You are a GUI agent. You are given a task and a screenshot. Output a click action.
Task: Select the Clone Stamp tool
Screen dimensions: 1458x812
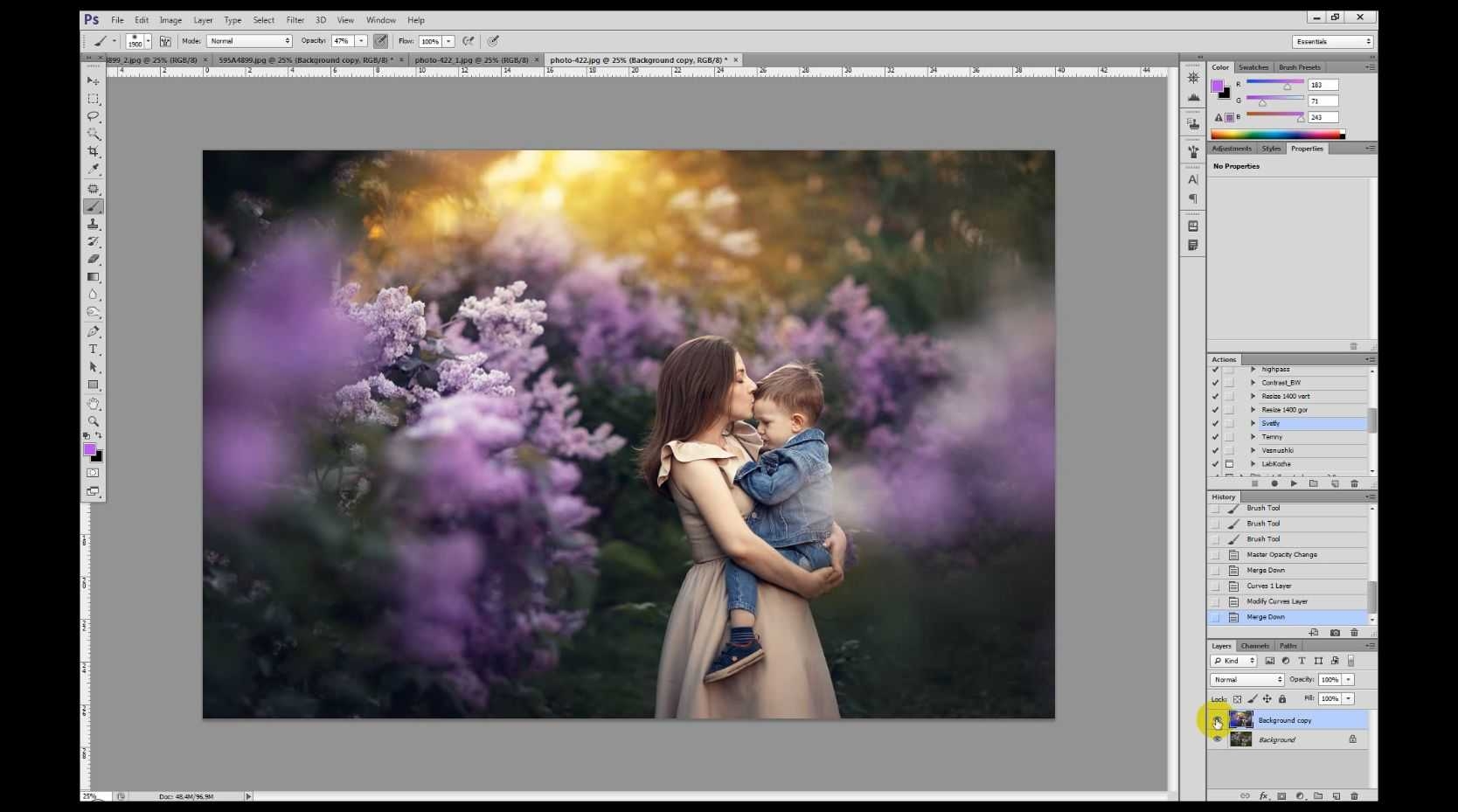coord(94,224)
